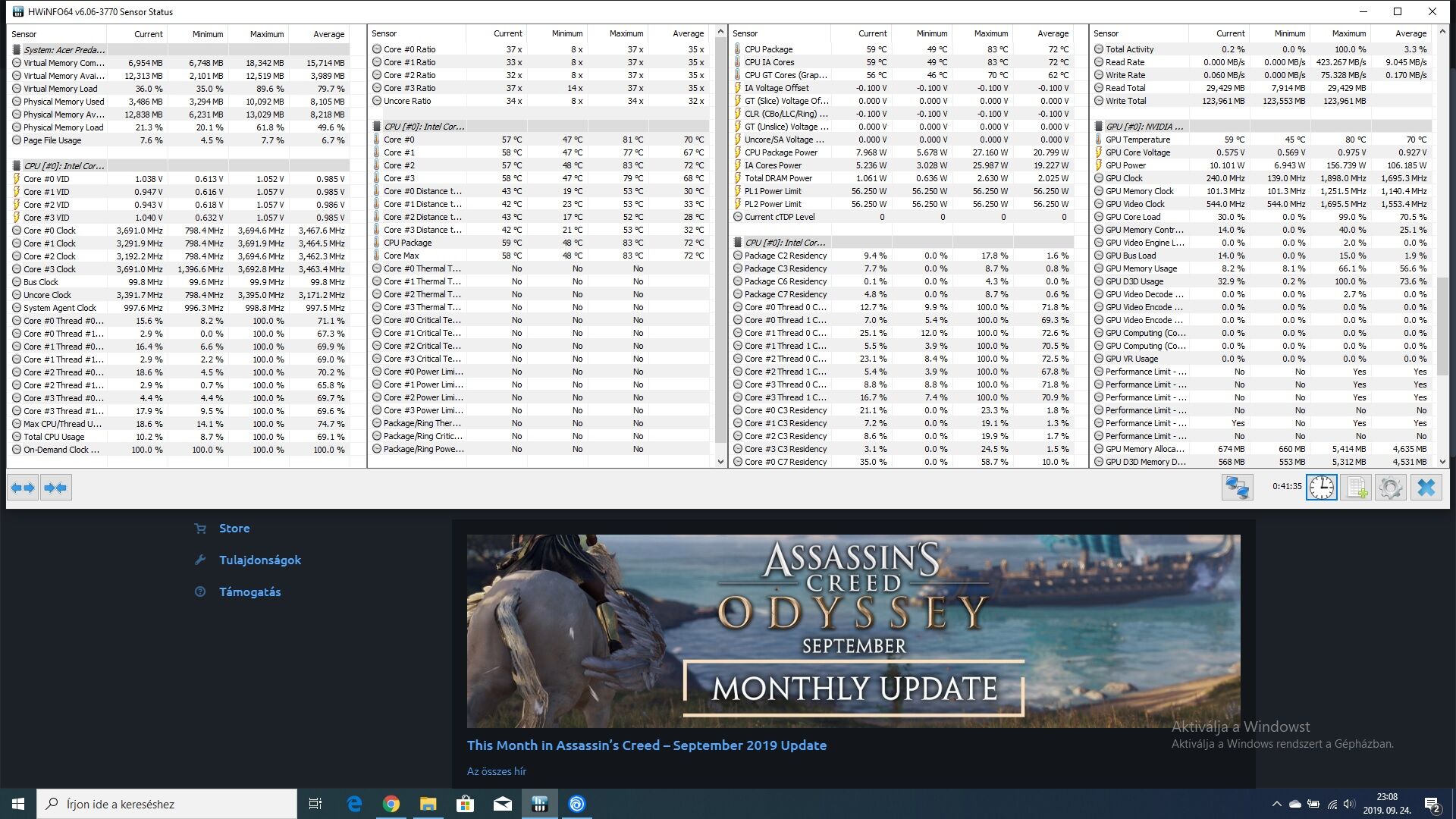The image size is (1456, 819).
Task: Open File Explorer from taskbar
Action: click(x=428, y=804)
